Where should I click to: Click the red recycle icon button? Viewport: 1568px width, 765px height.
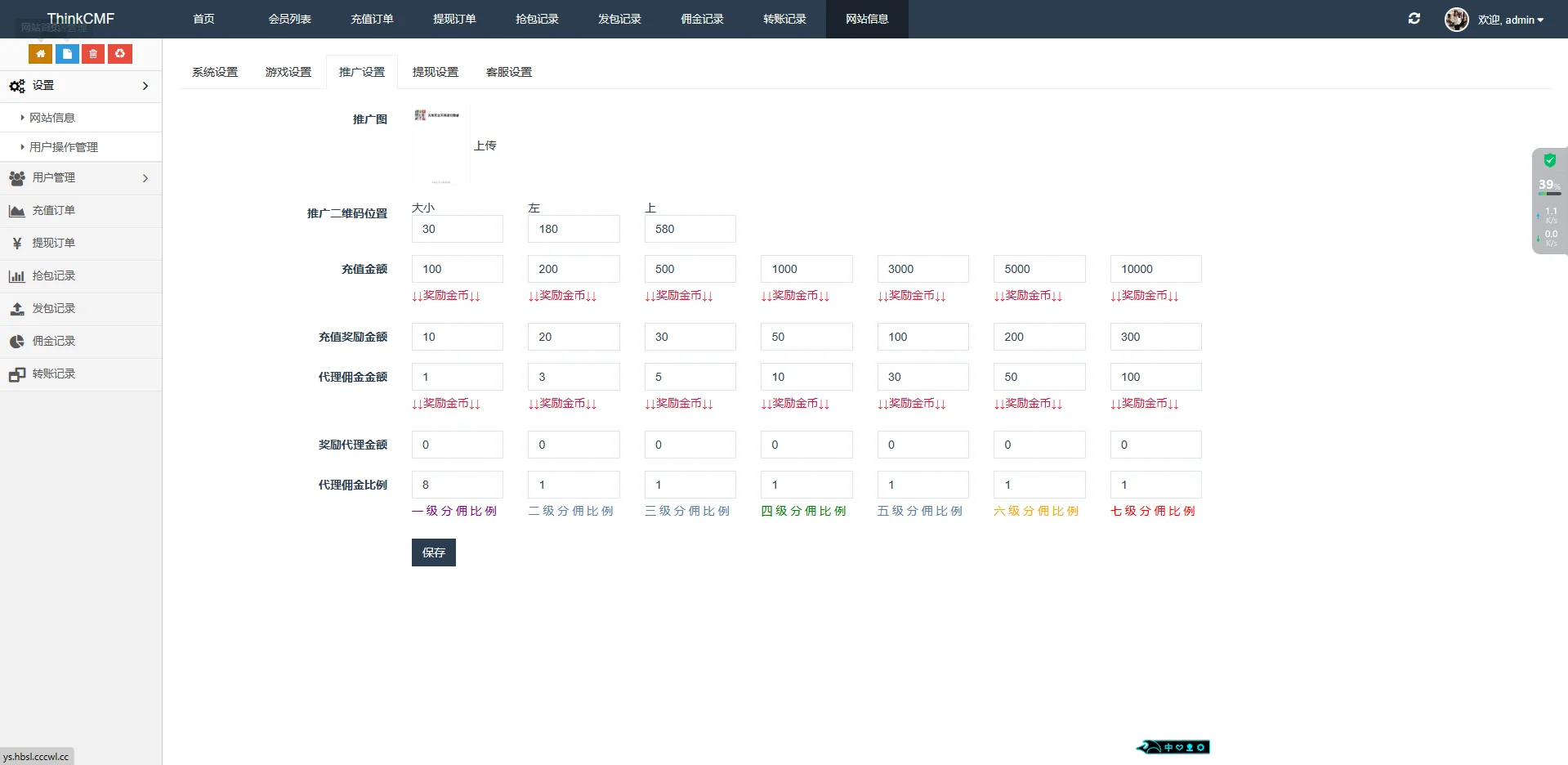[120, 54]
